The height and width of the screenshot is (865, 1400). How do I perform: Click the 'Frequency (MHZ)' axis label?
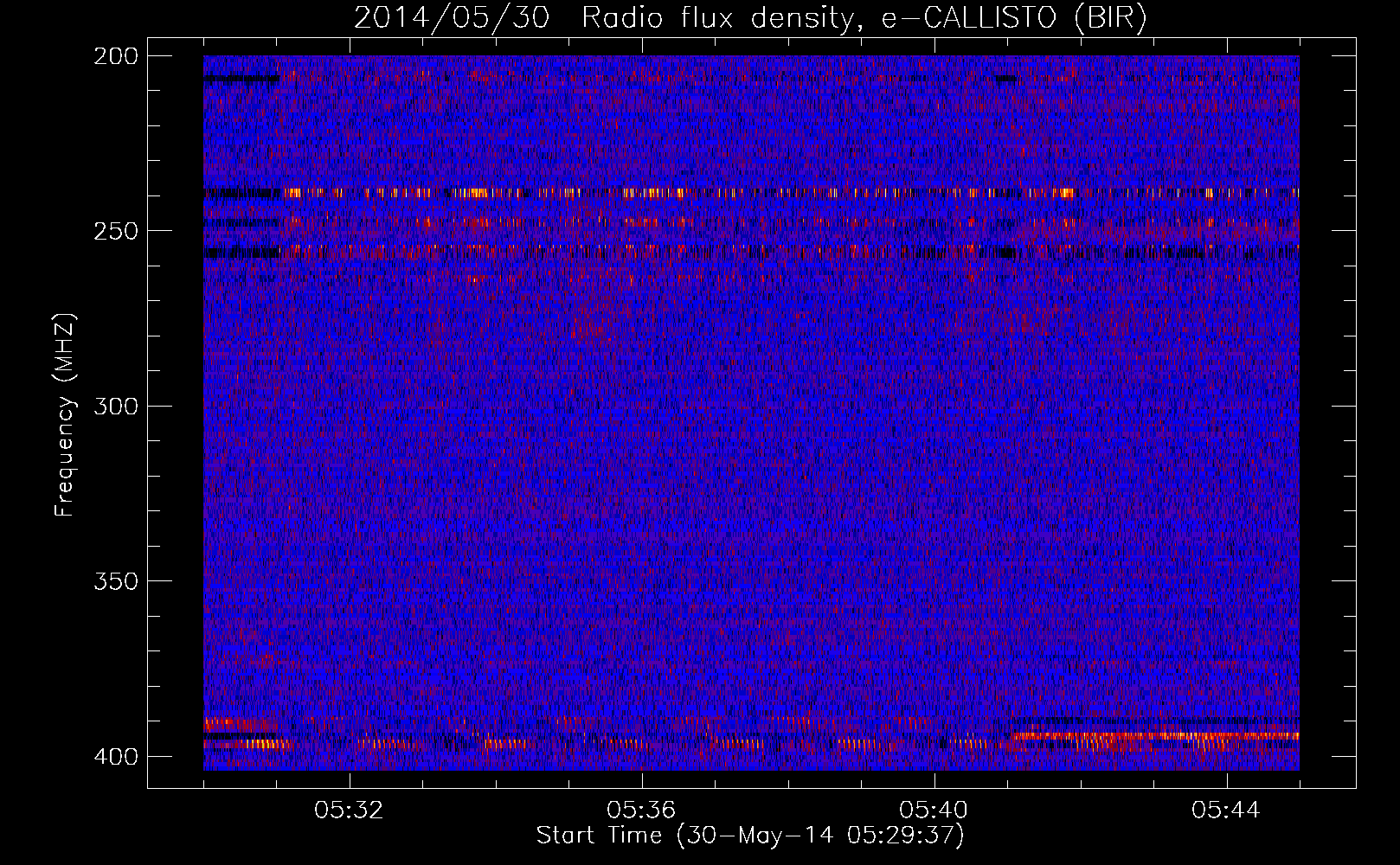(65, 414)
